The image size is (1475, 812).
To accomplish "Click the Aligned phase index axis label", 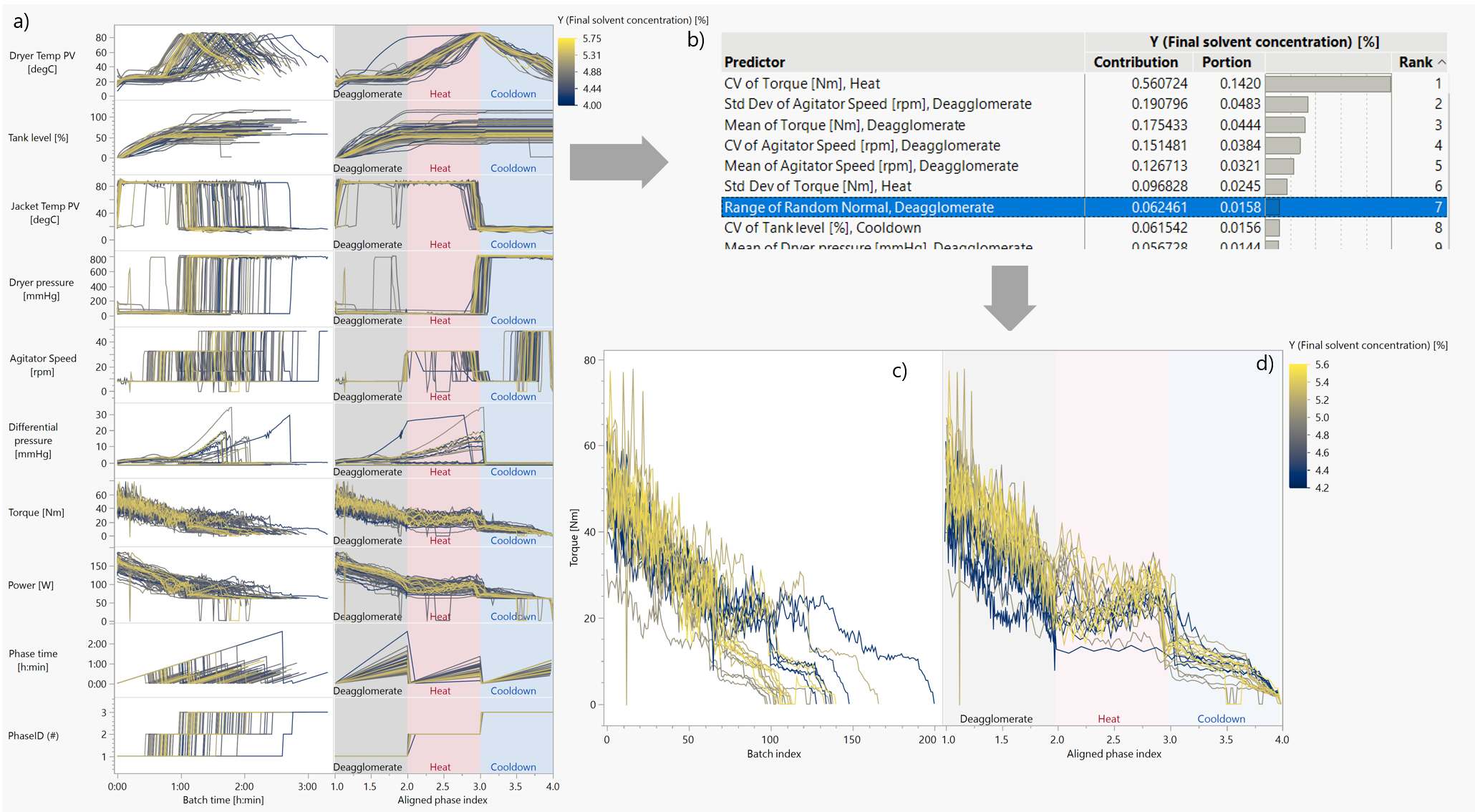I will pos(1113,753).
